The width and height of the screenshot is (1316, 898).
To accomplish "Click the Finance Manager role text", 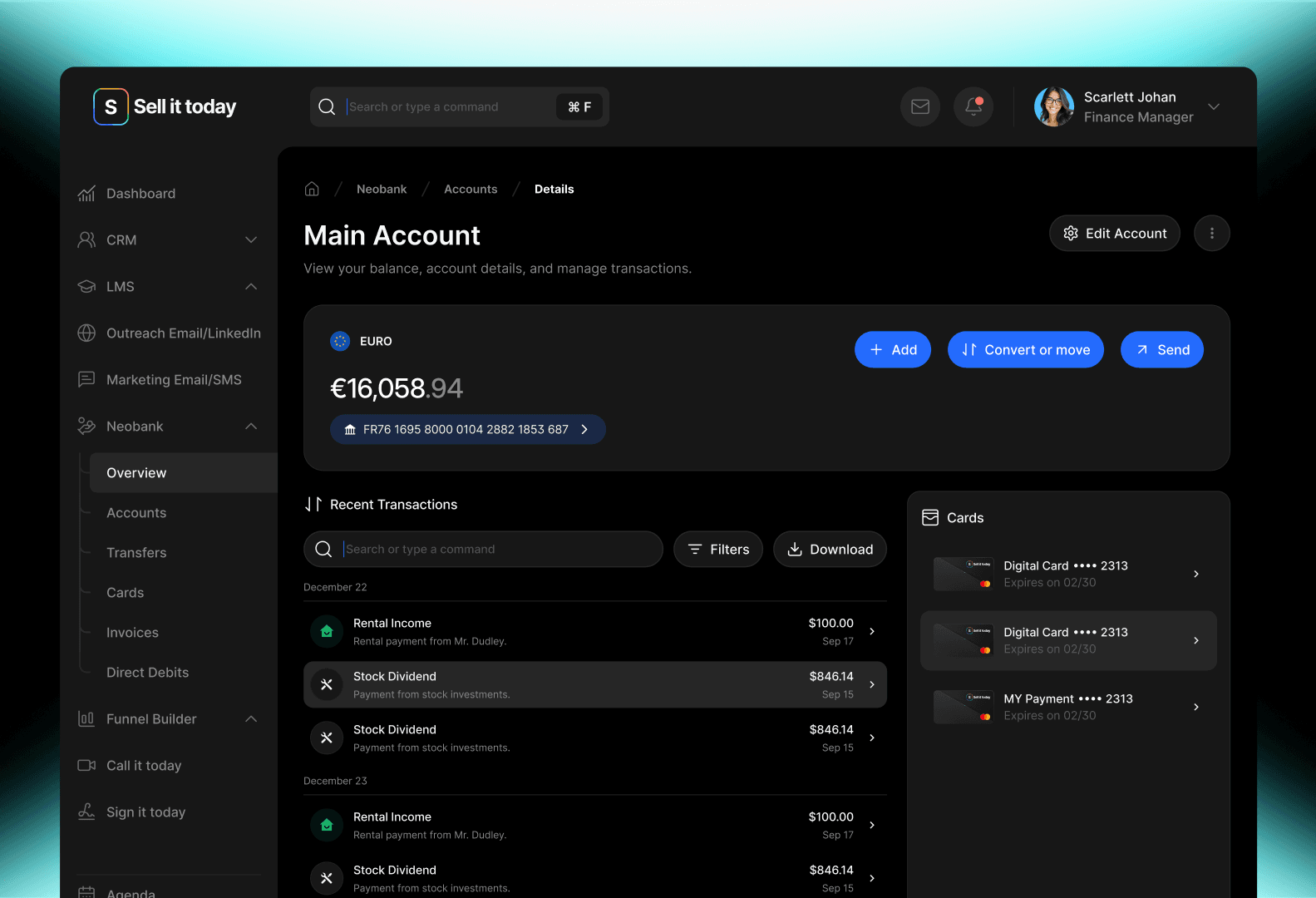I will point(1138,117).
